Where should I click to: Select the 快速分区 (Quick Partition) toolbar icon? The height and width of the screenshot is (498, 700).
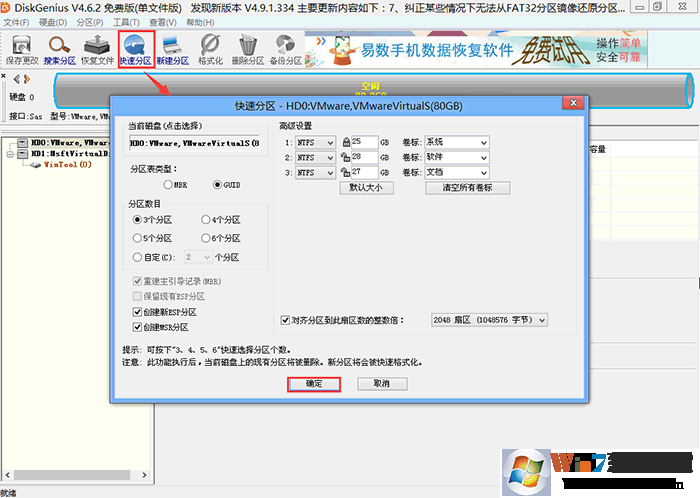coord(134,48)
